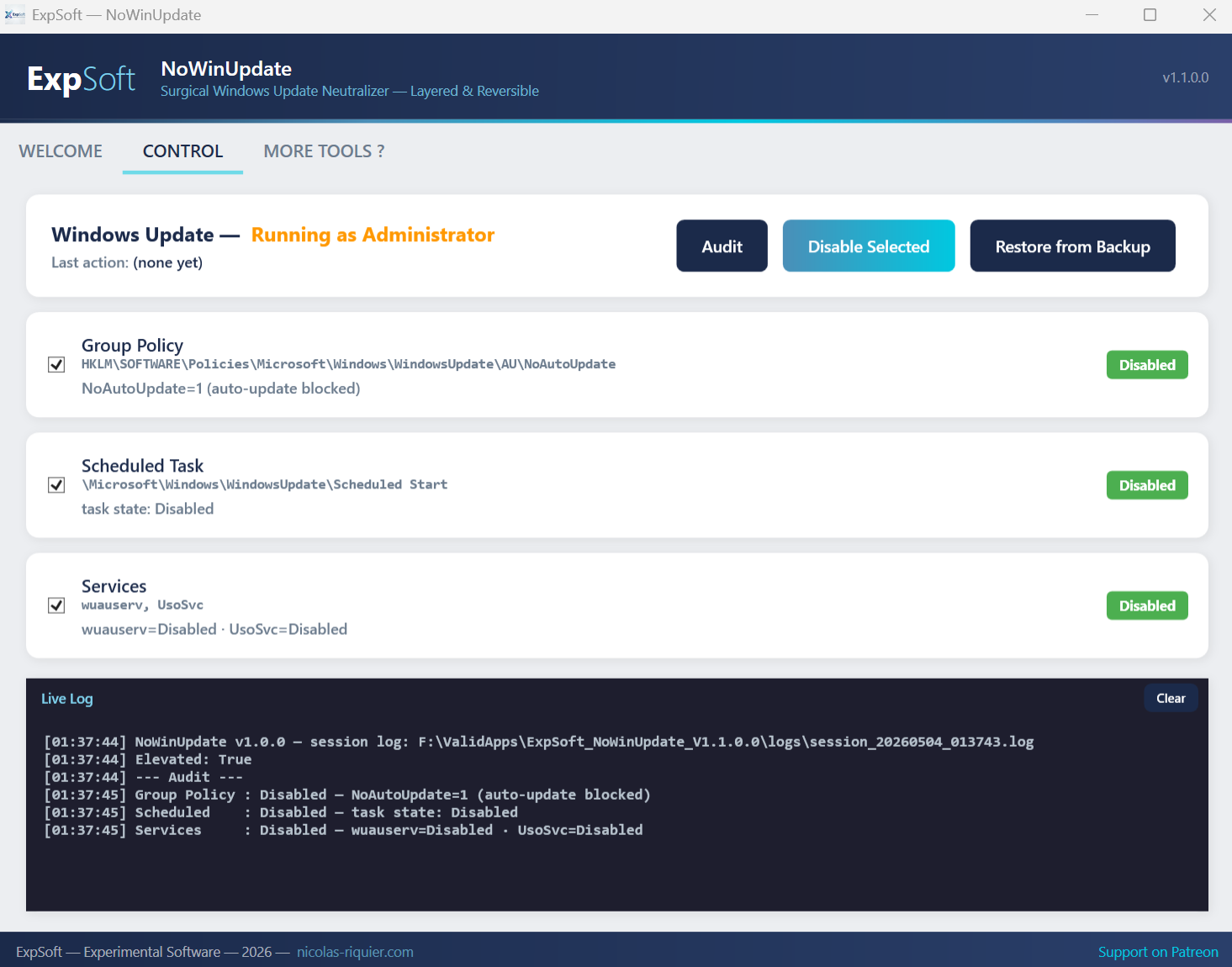Click the Group Policy log entry line
The width and height of the screenshot is (1232, 967).
[x=347, y=795]
